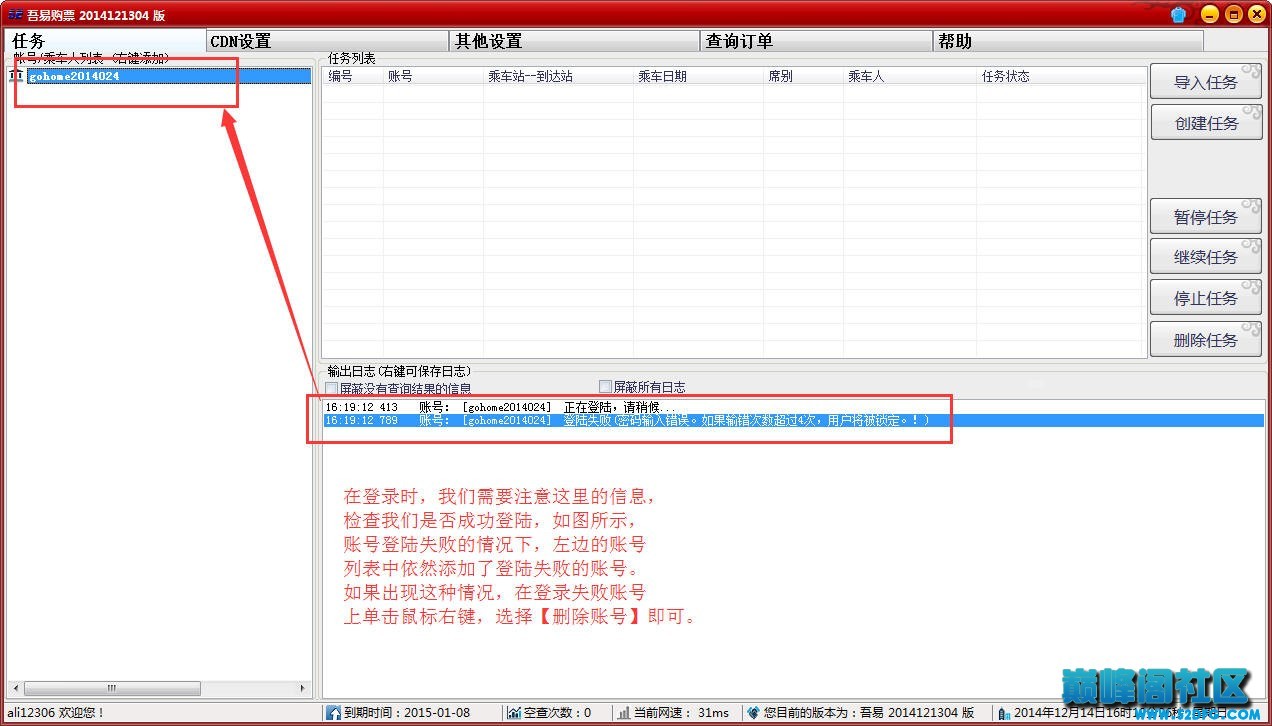Click the 到期时间 2015-01-08 status text

click(407, 713)
